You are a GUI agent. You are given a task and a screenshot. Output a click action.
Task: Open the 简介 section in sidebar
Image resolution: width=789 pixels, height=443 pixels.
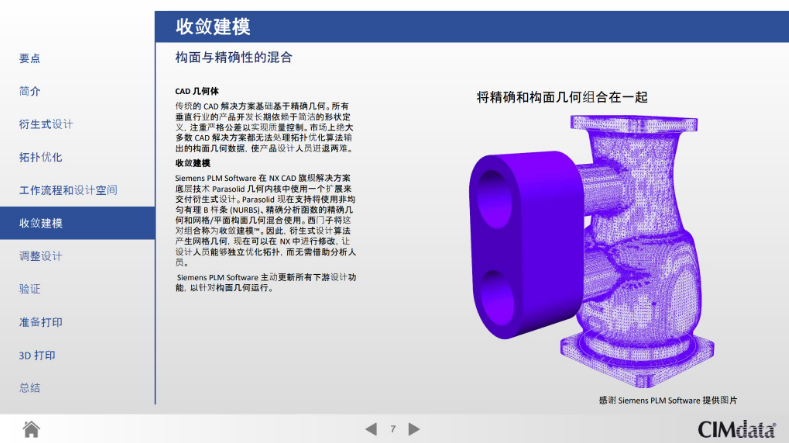click(29, 91)
